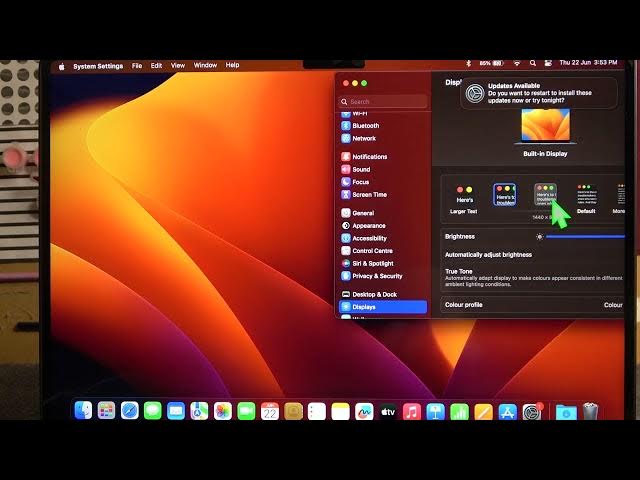
Task: Select Accessibility in the settings sidebar
Action: pyautogui.click(x=383, y=238)
